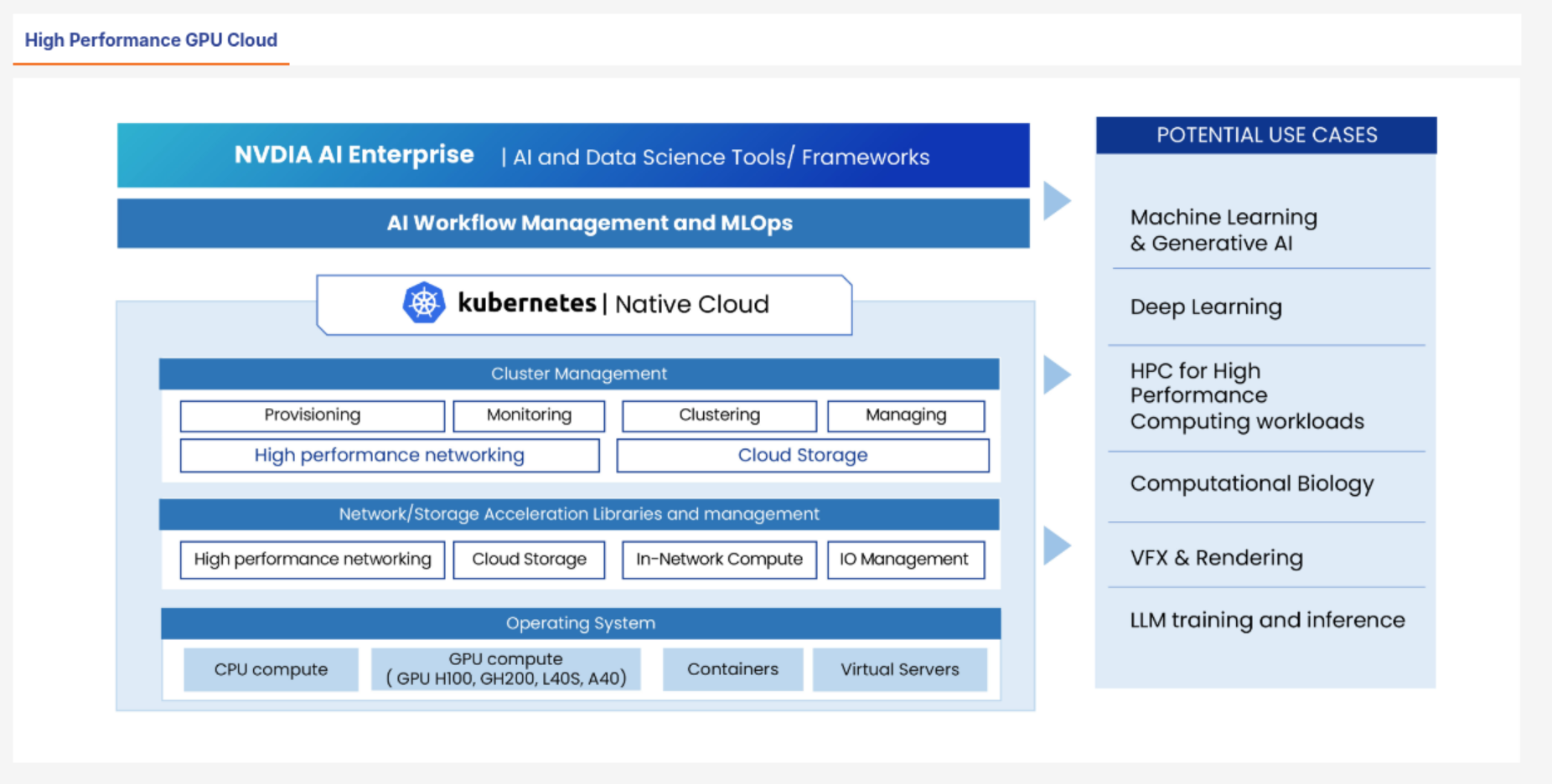Click the Virtual Servers tile
The image size is (1552, 784).
click(x=899, y=669)
